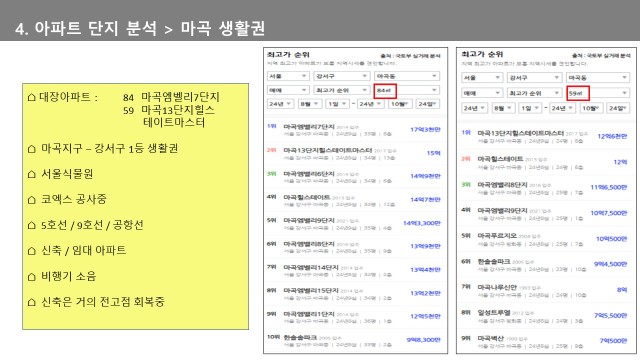Open the 8월 start month dropdown in the 84㎡ panel
This screenshot has width=640, height=360.
tap(309, 104)
